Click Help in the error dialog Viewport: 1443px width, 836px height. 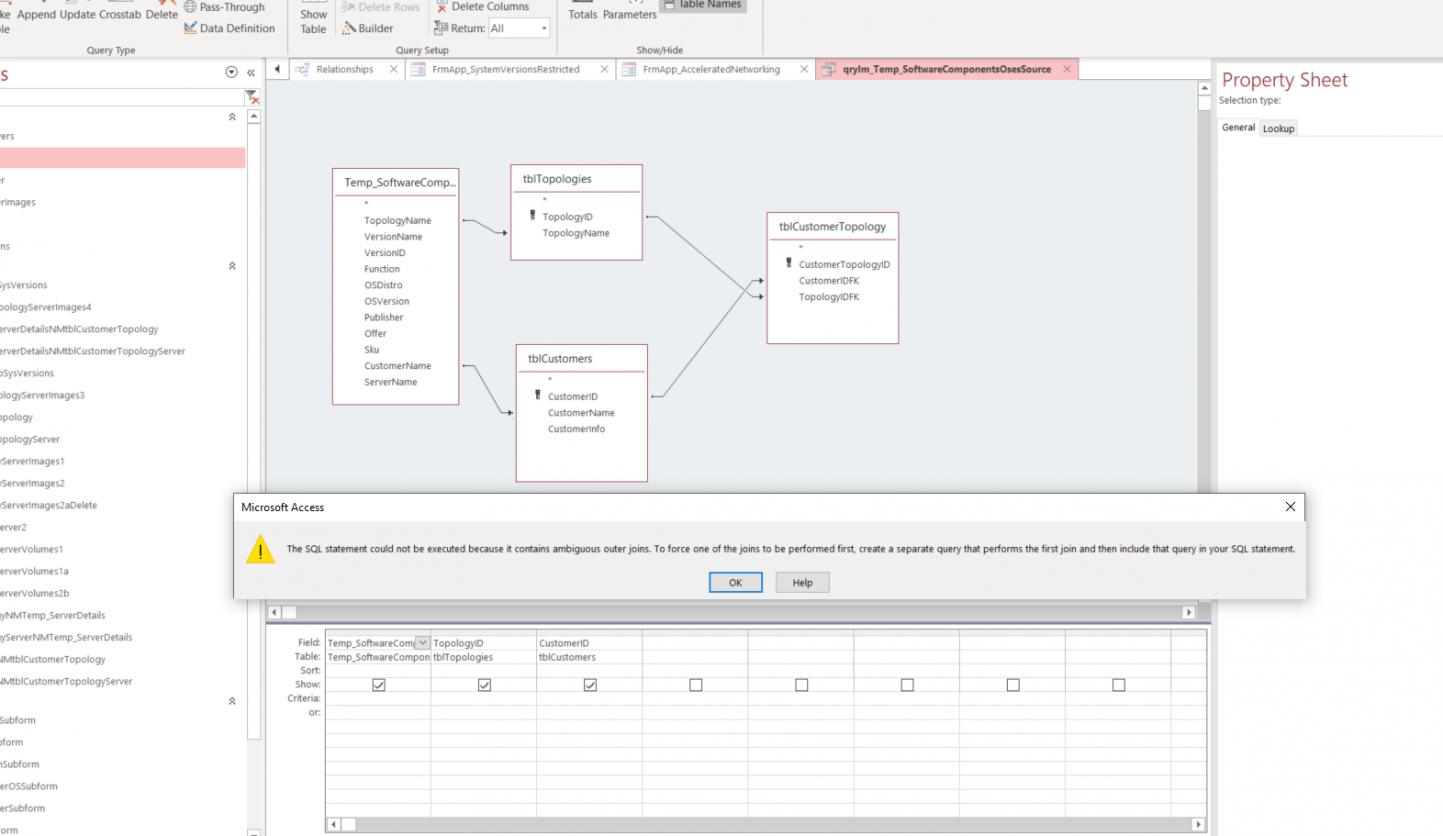click(x=802, y=582)
